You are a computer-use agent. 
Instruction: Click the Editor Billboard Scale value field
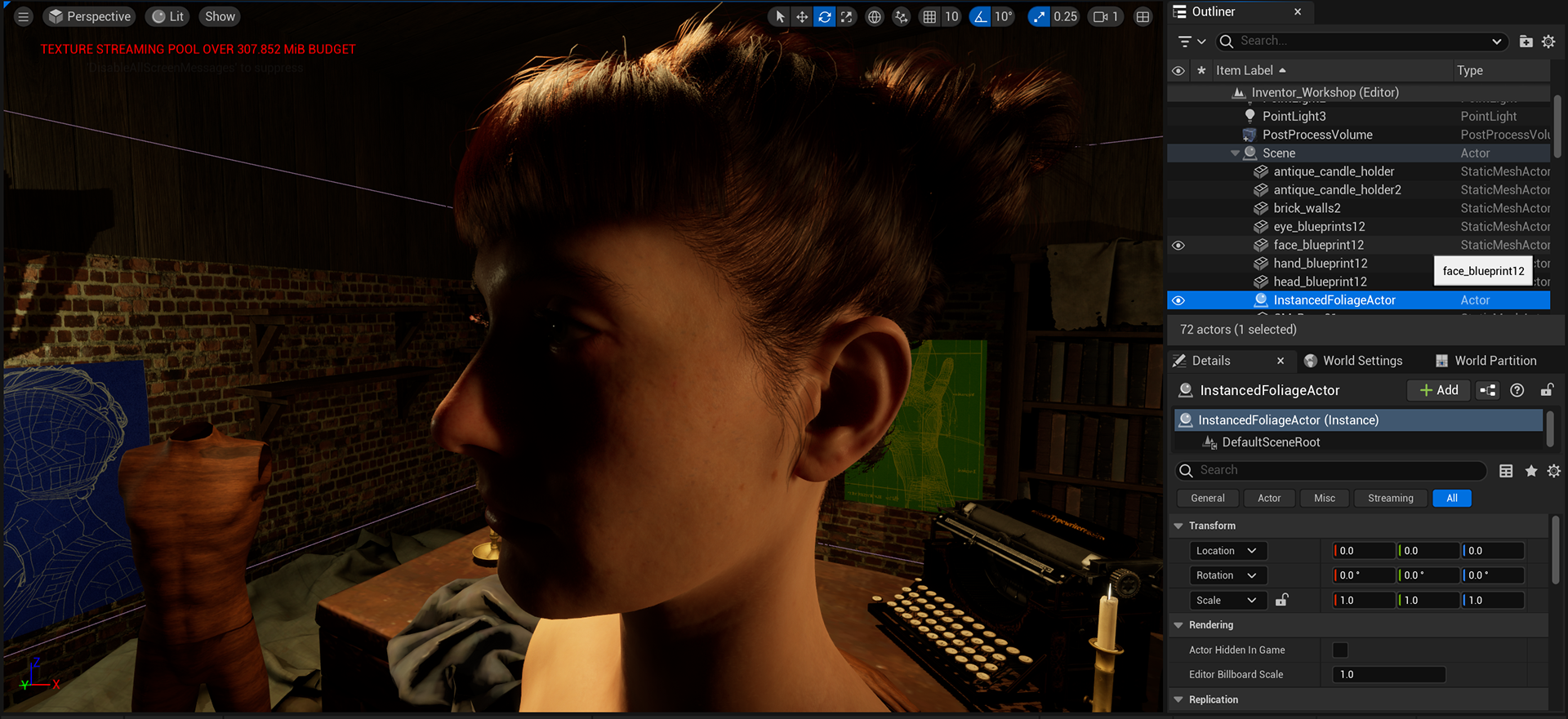(x=1389, y=675)
